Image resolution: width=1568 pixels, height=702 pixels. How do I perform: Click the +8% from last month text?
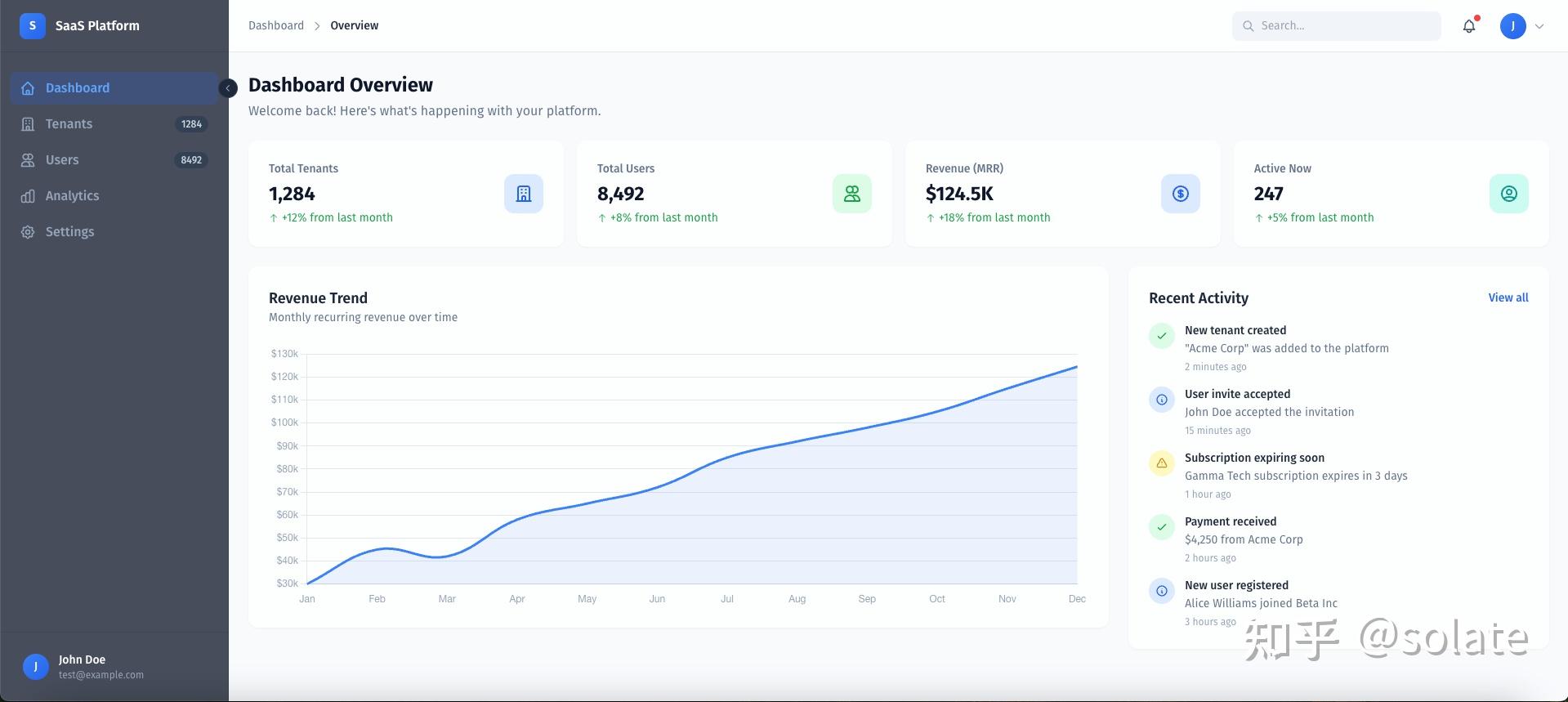click(x=664, y=217)
